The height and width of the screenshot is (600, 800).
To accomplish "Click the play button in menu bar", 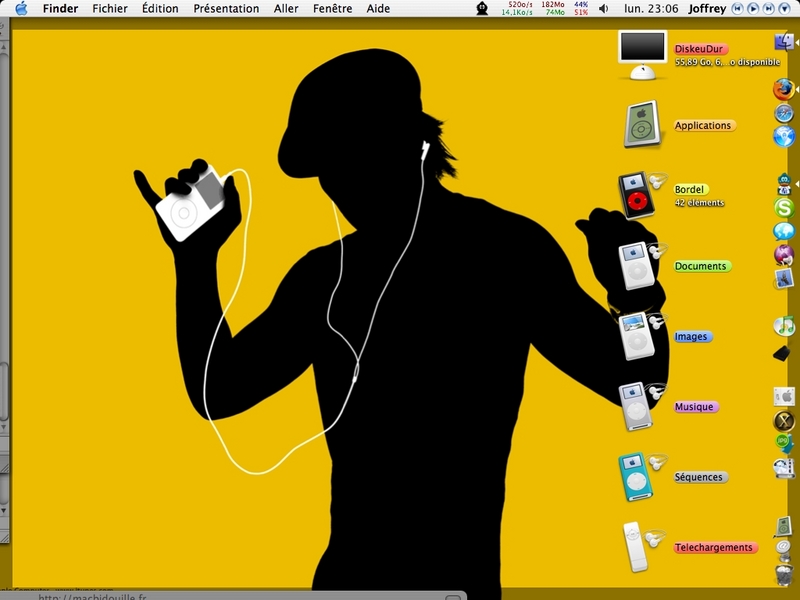I will point(753,8).
